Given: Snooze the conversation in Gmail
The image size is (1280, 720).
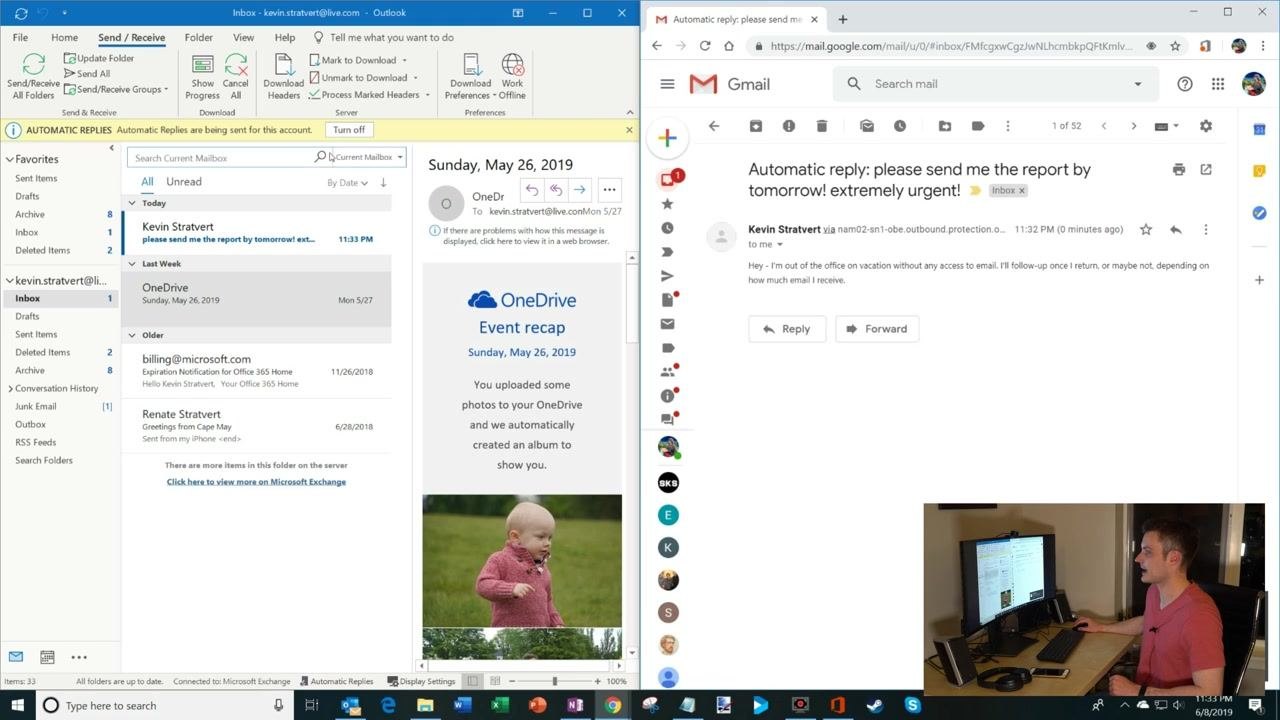Looking at the screenshot, I should click(900, 126).
